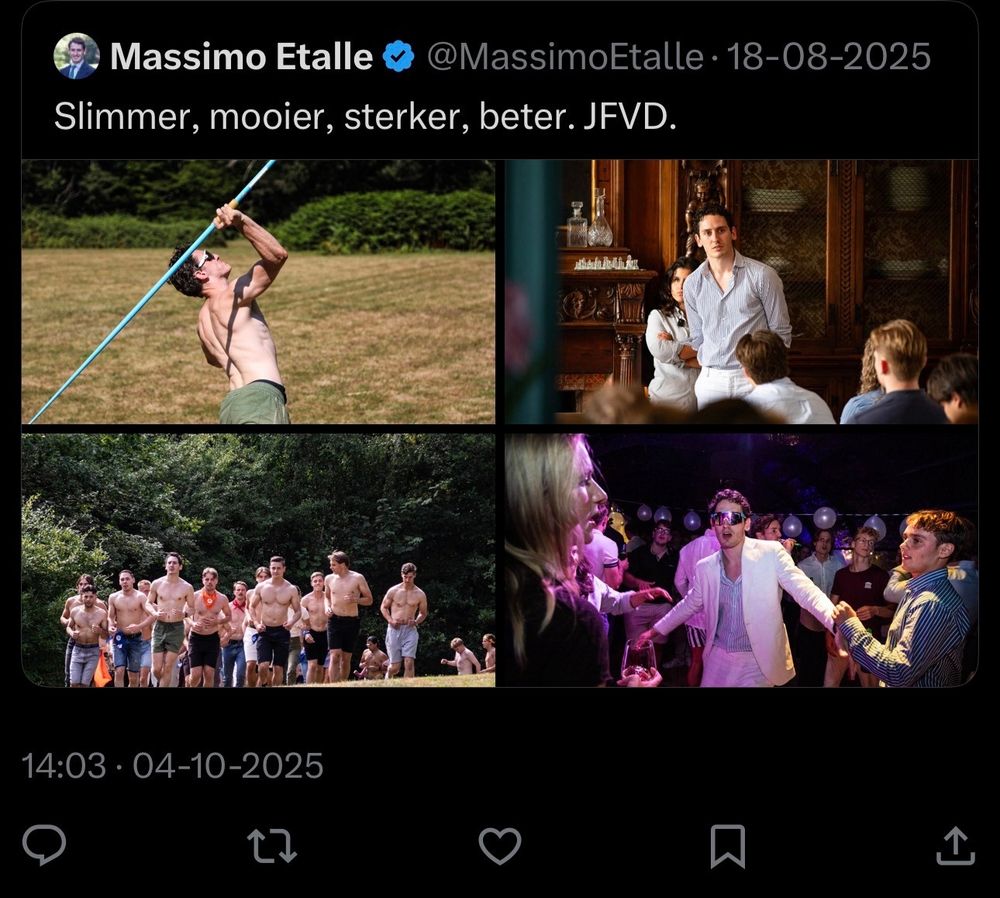The width and height of the screenshot is (1000, 898).
Task: Repost this tweet with retweet icon
Action: coord(272,846)
